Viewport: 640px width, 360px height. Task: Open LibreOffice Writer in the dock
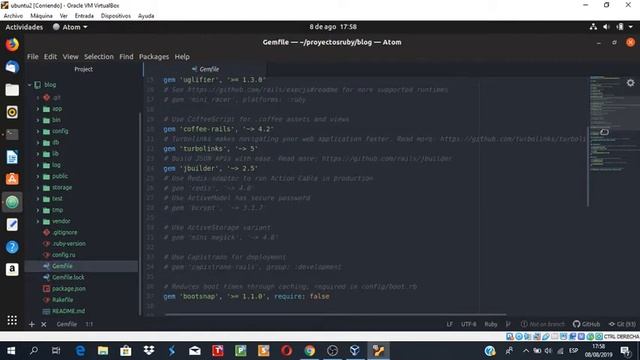click(12, 157)
